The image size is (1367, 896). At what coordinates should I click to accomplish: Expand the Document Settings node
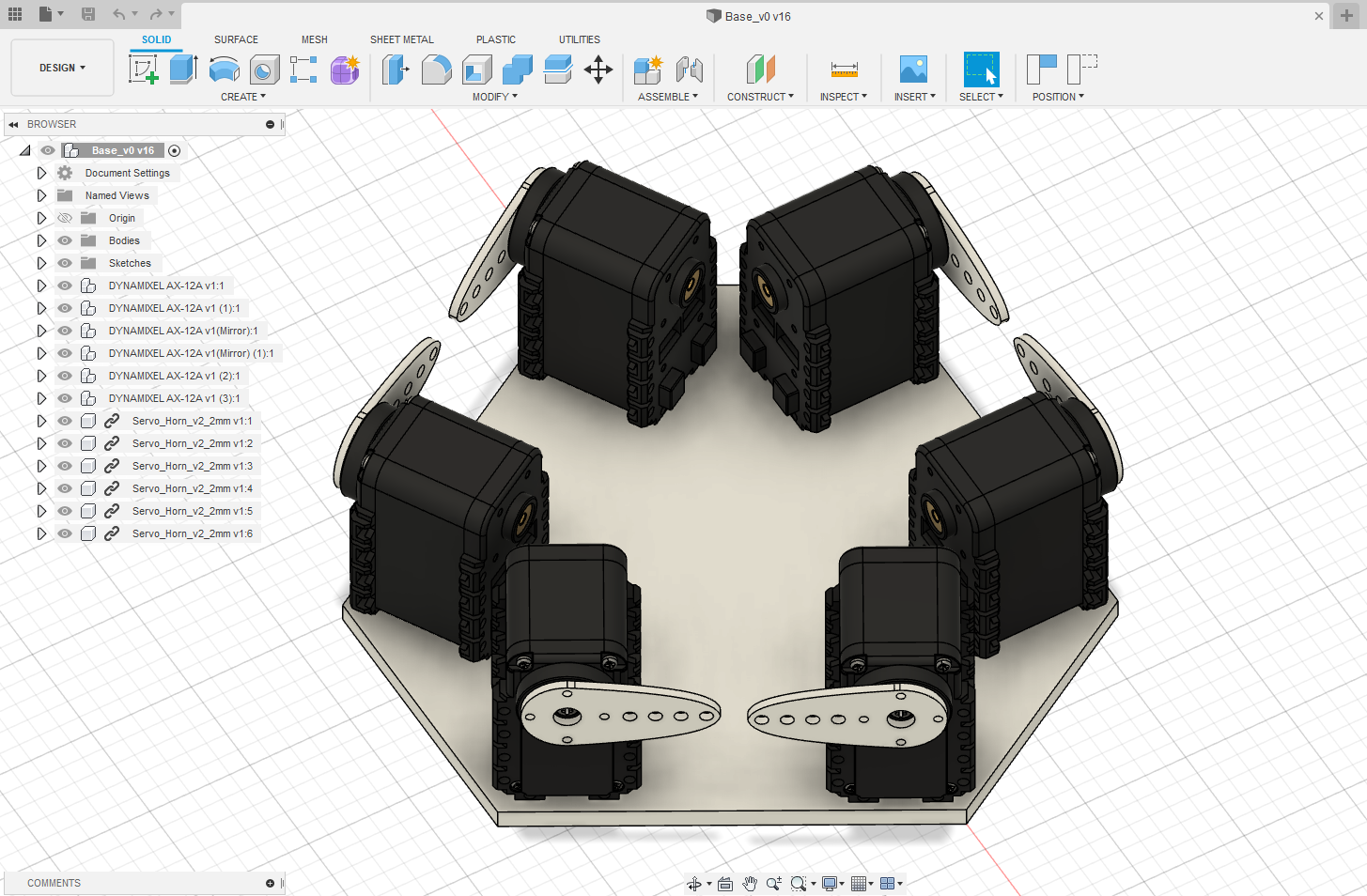click(41, 173)
